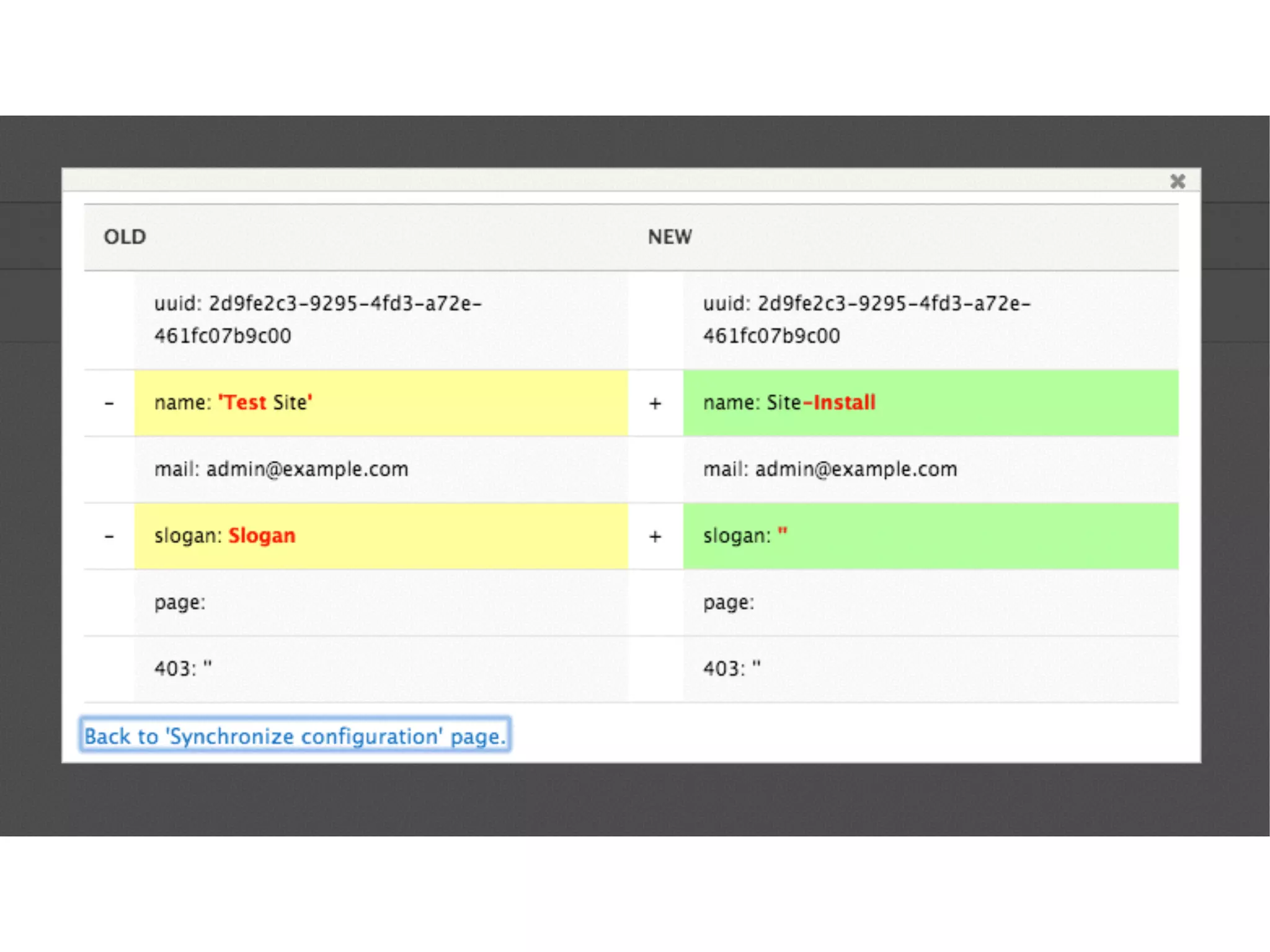This screenshot has width=1270, height=952.
Task: Click new mail admin@example.com row
Action: (830, 469)
